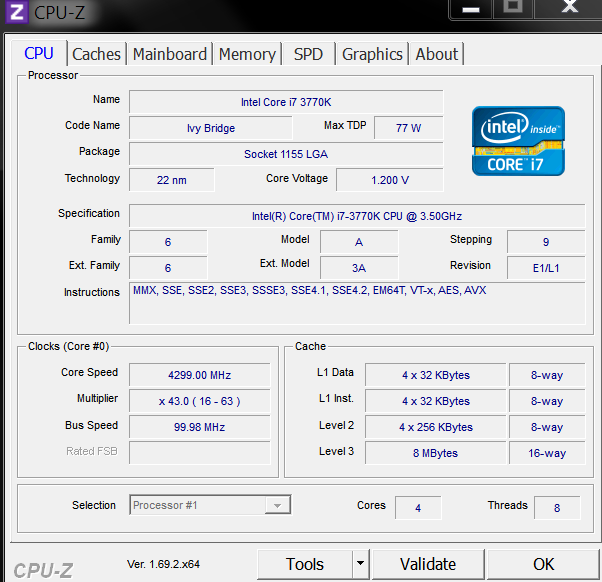Image resolution: width=602 pixels, height=582 pixels.
Task: Click the Model value A
Action: [x=359, y=242]
